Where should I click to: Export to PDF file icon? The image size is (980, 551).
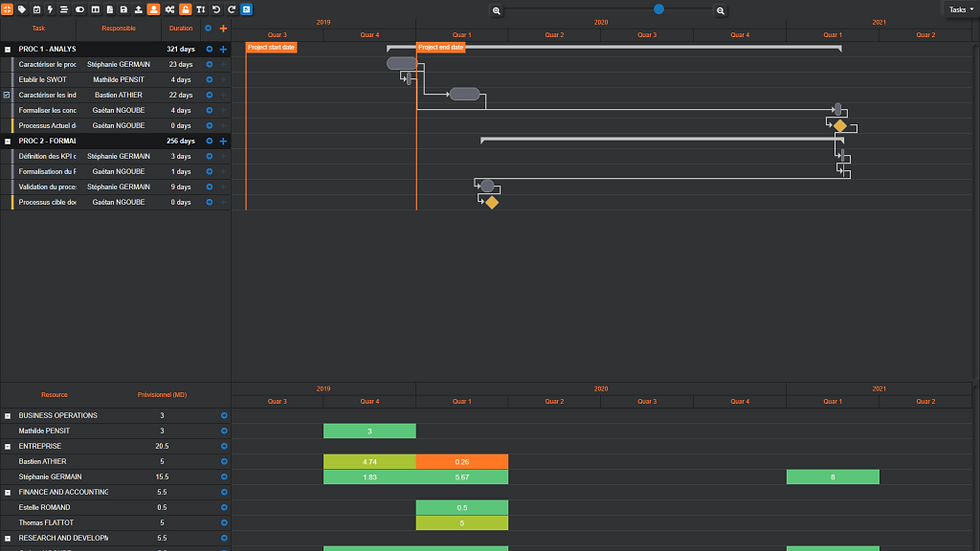tap(109, 9)
